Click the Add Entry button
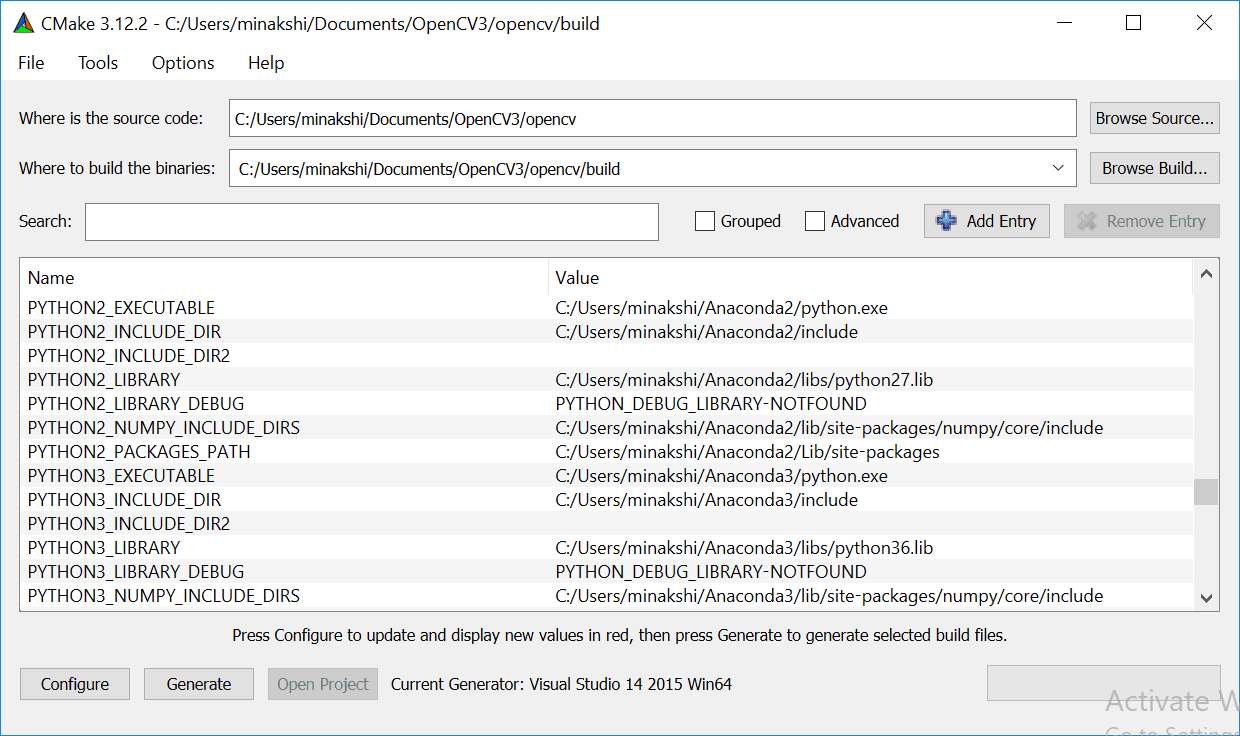 987,221
